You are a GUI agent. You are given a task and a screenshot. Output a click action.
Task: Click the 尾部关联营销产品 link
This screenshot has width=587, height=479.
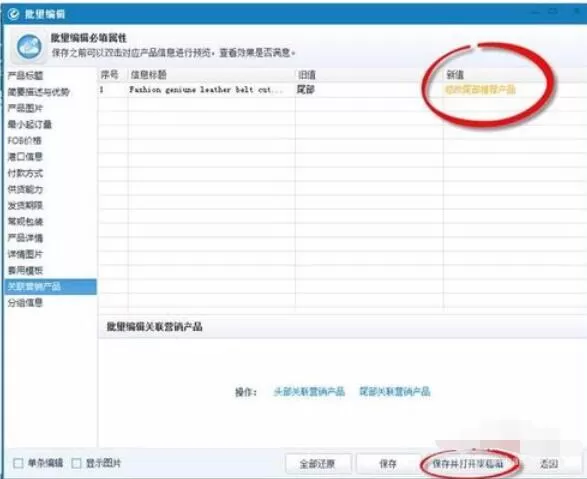tap(395, 392)
